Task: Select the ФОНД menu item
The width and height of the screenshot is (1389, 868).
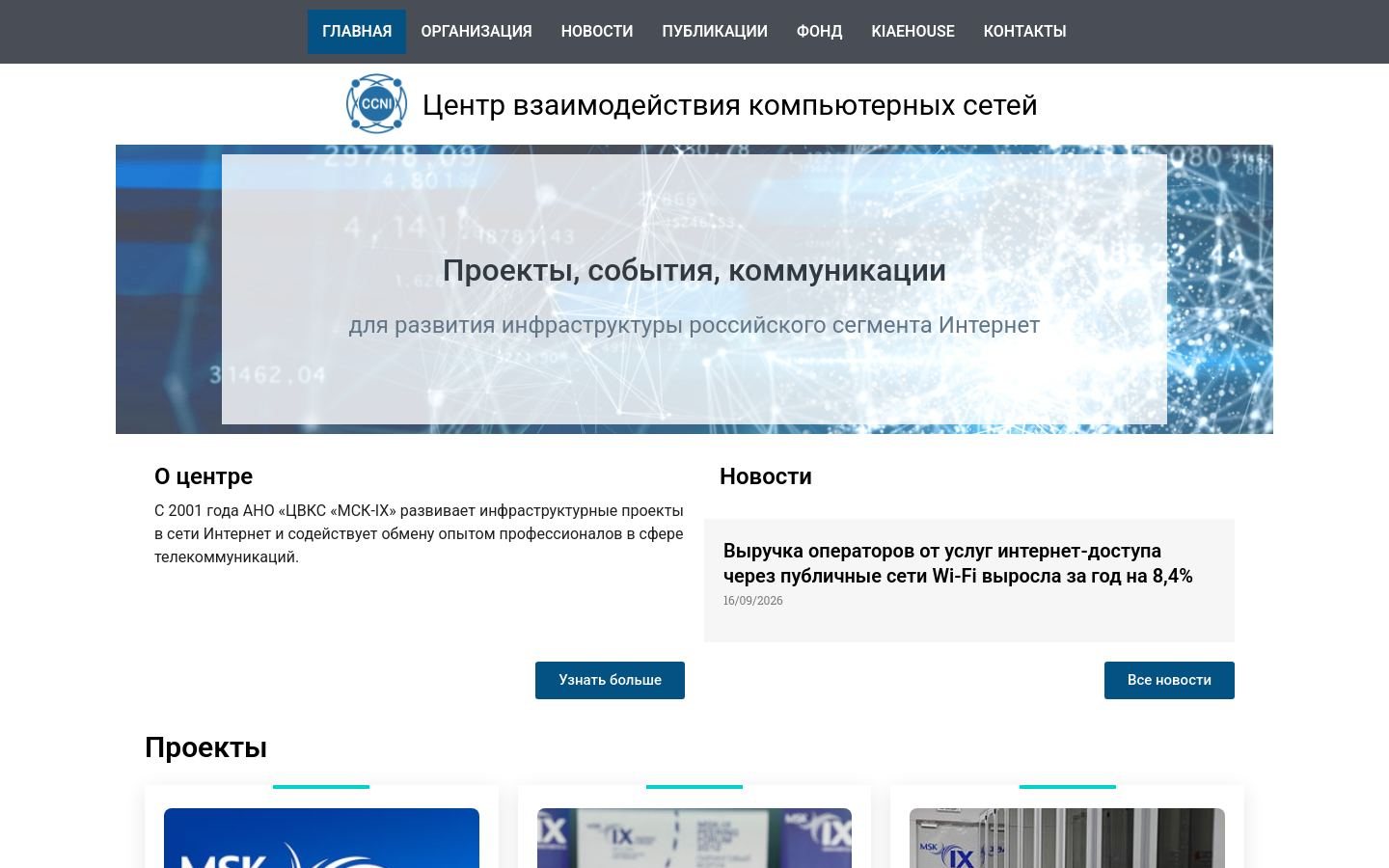Action: pyautogui.click(x=819, y=32)
